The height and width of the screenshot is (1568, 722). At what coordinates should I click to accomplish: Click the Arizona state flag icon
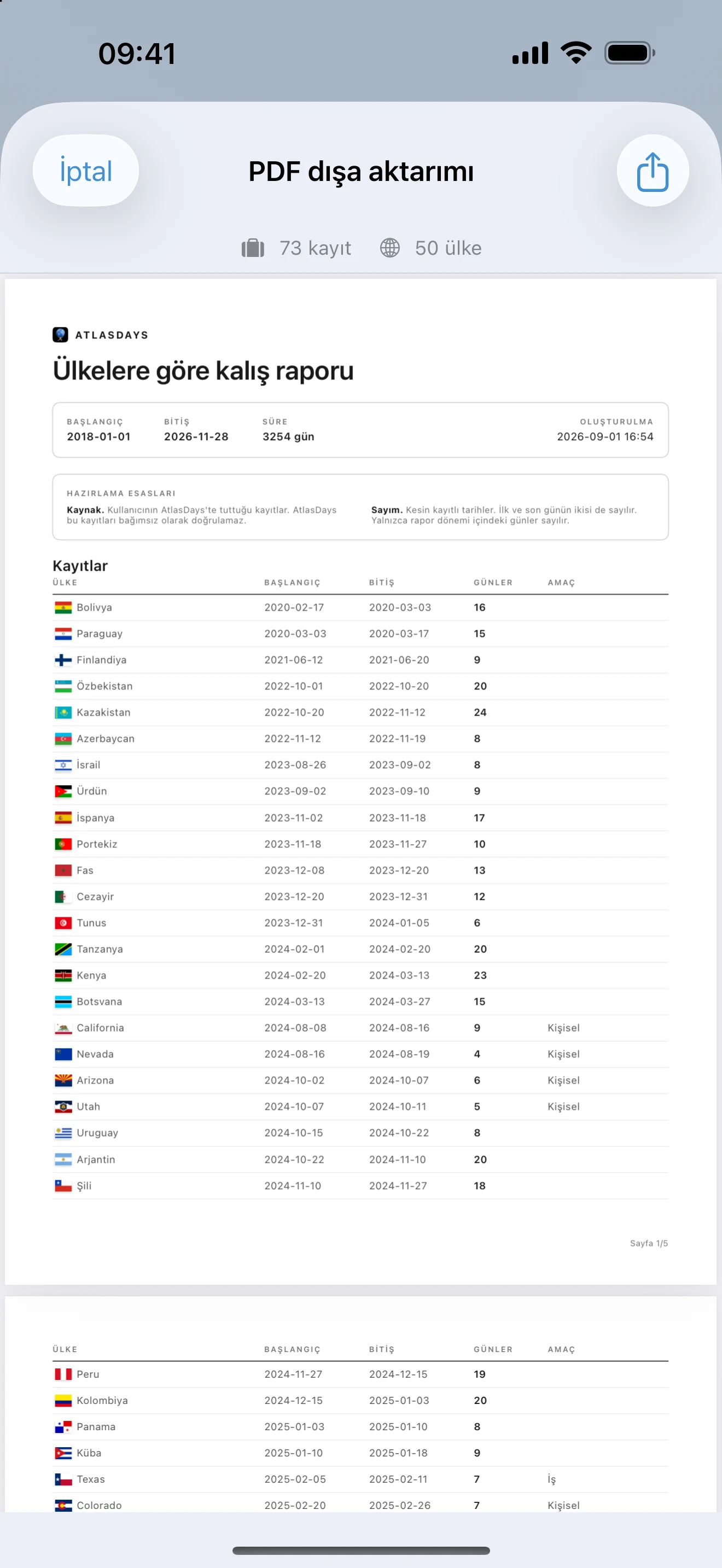[63, 1080]
